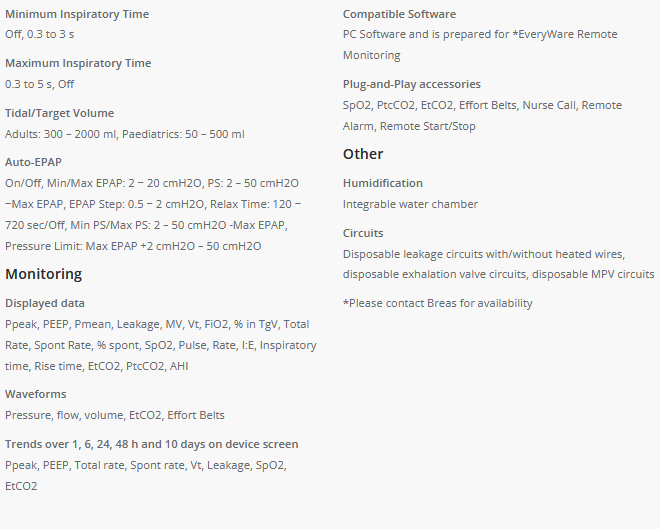Select the Maximum Inspiratory Time heading

(78, 63)
